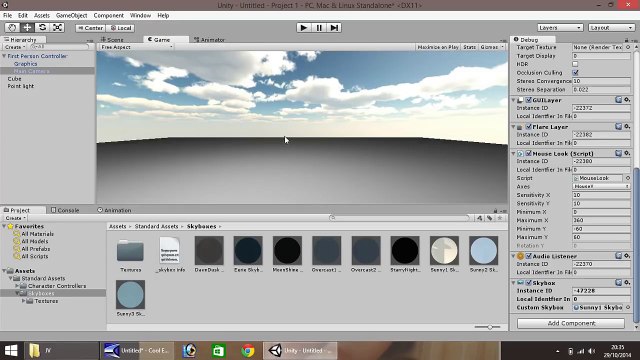Viewport: 640px width, 360px height.
Task: Open Mouse Look gear settings icon
Action: (x=627, y=153)
